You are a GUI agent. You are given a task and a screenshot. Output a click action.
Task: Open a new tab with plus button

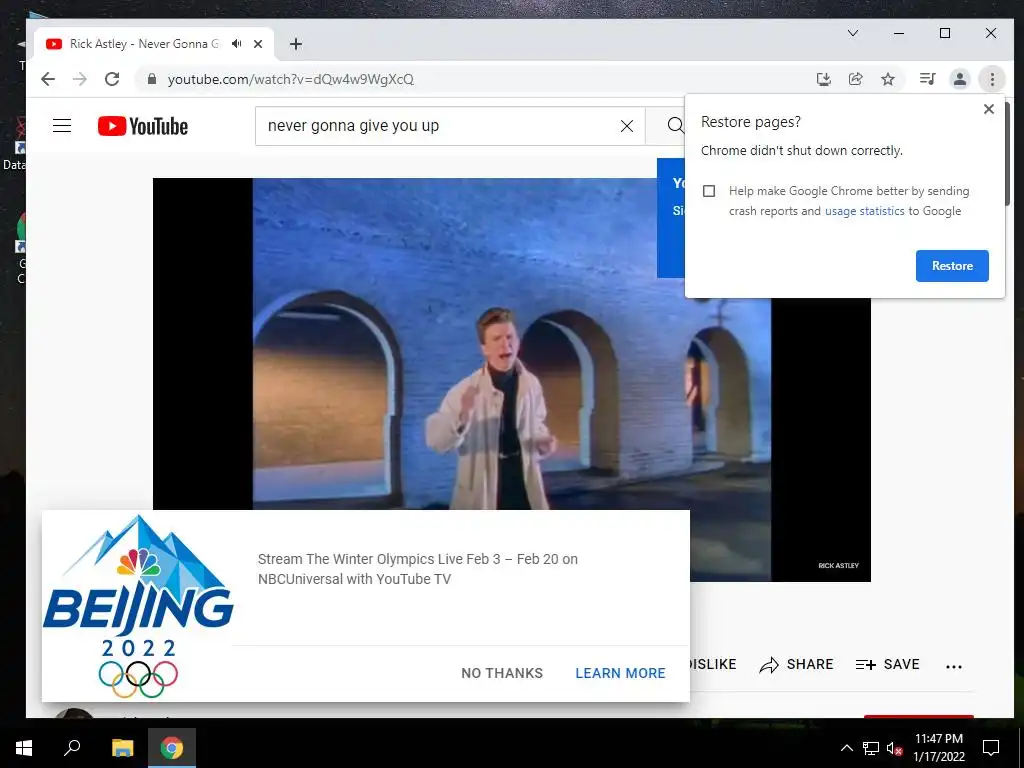296,44
